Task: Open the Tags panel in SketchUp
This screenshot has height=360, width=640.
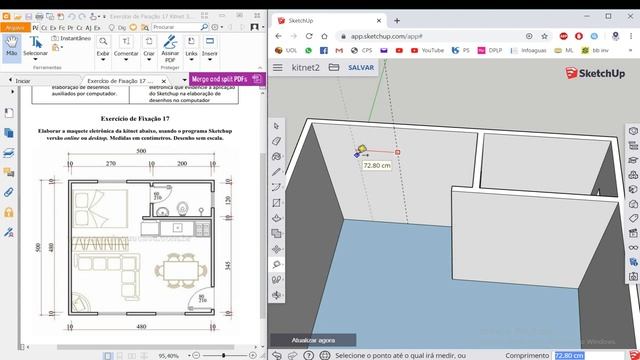Action: click(633, 218)
